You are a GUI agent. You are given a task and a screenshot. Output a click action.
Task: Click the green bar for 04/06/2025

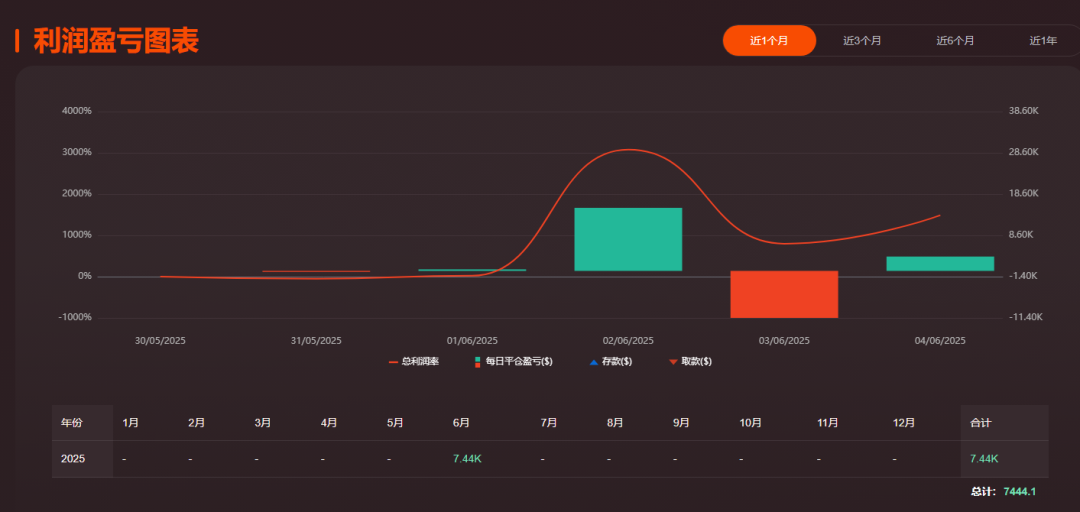click(940, 264)
